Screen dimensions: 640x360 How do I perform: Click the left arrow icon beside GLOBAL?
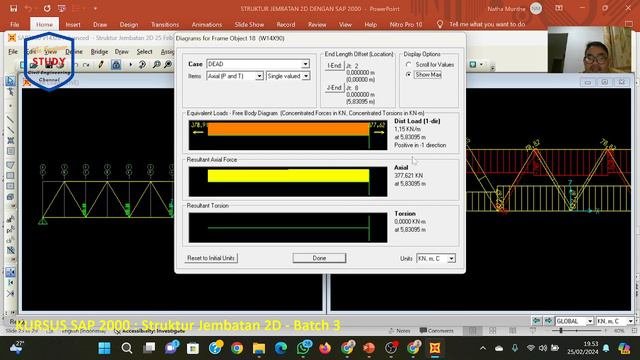click(537, 321)
